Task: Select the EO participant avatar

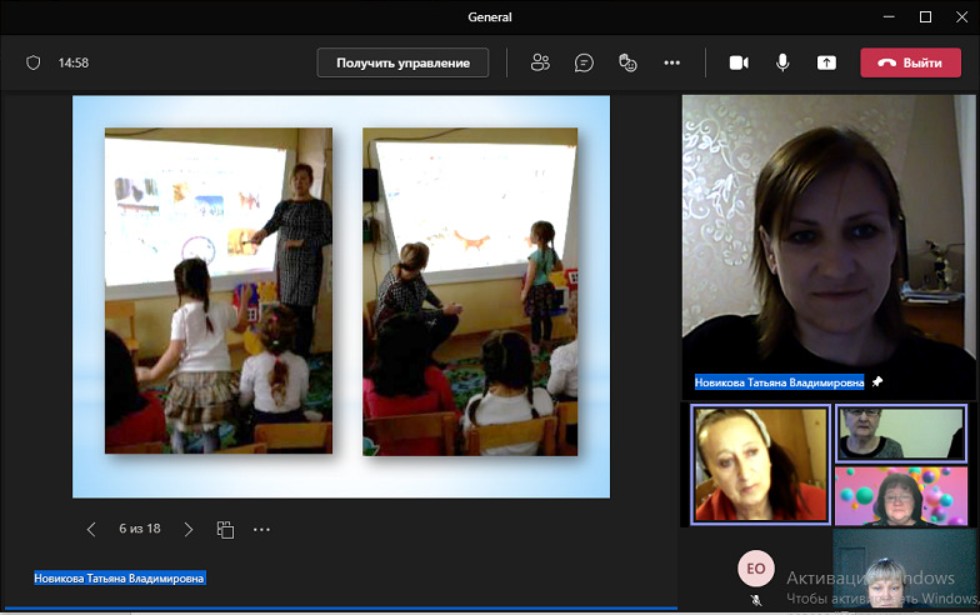Action: 756,569
